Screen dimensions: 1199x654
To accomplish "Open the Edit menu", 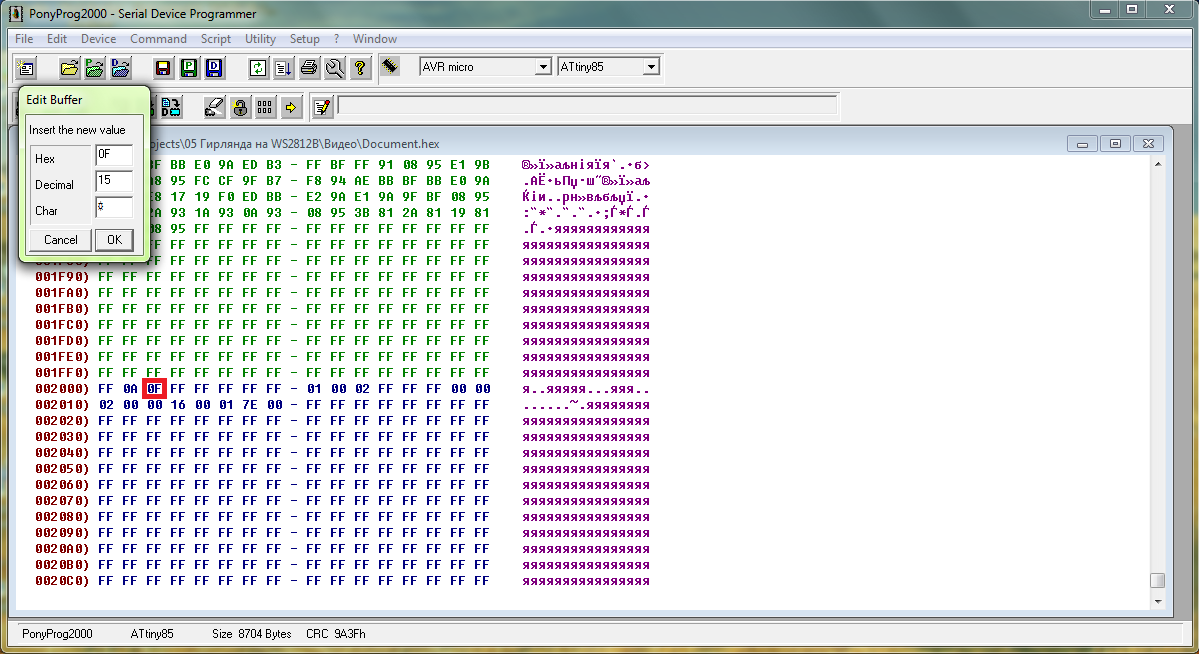I will 57,39.
